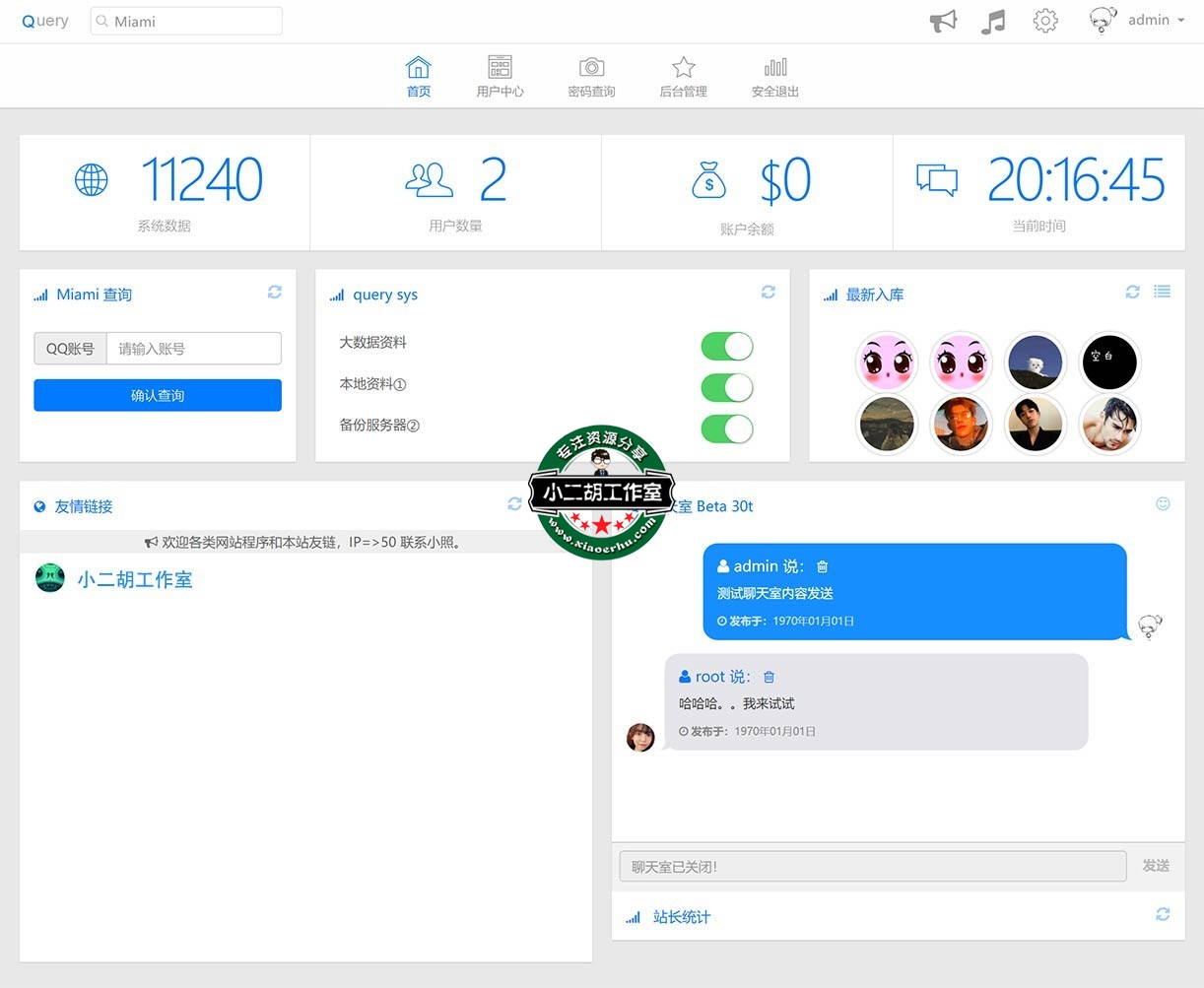The height and width of the screenshot is (988, 1204).
Task: Click the music note icon
Action: [x=993, y=21]
